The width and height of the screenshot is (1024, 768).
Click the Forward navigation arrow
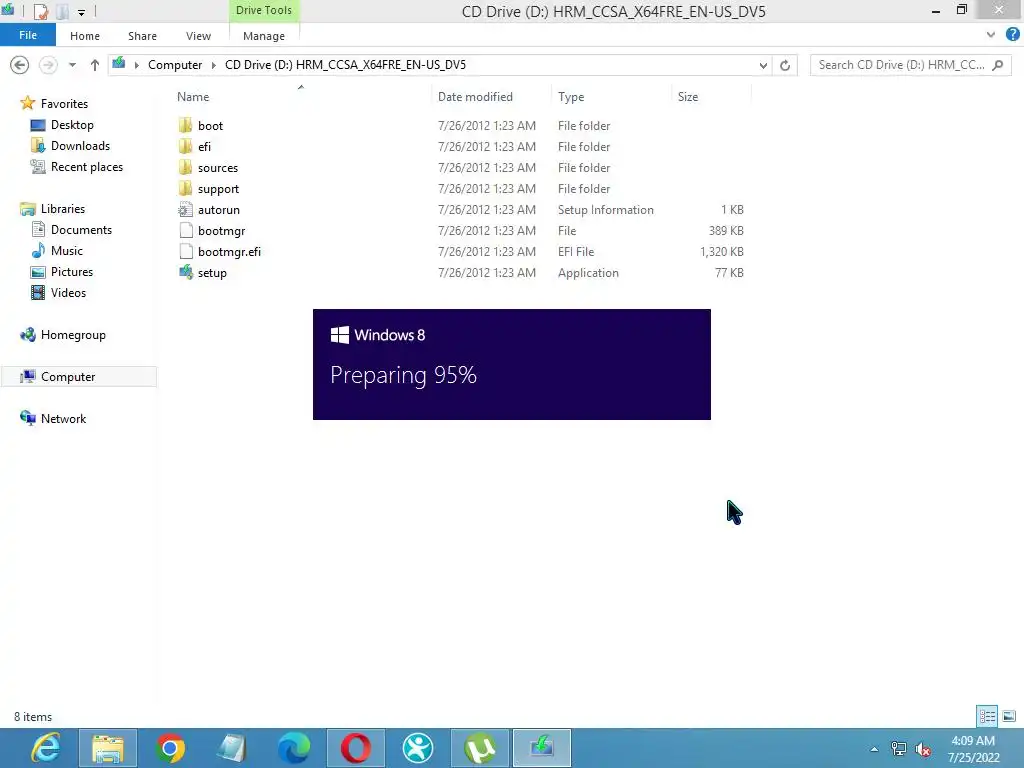coord(48,65)
